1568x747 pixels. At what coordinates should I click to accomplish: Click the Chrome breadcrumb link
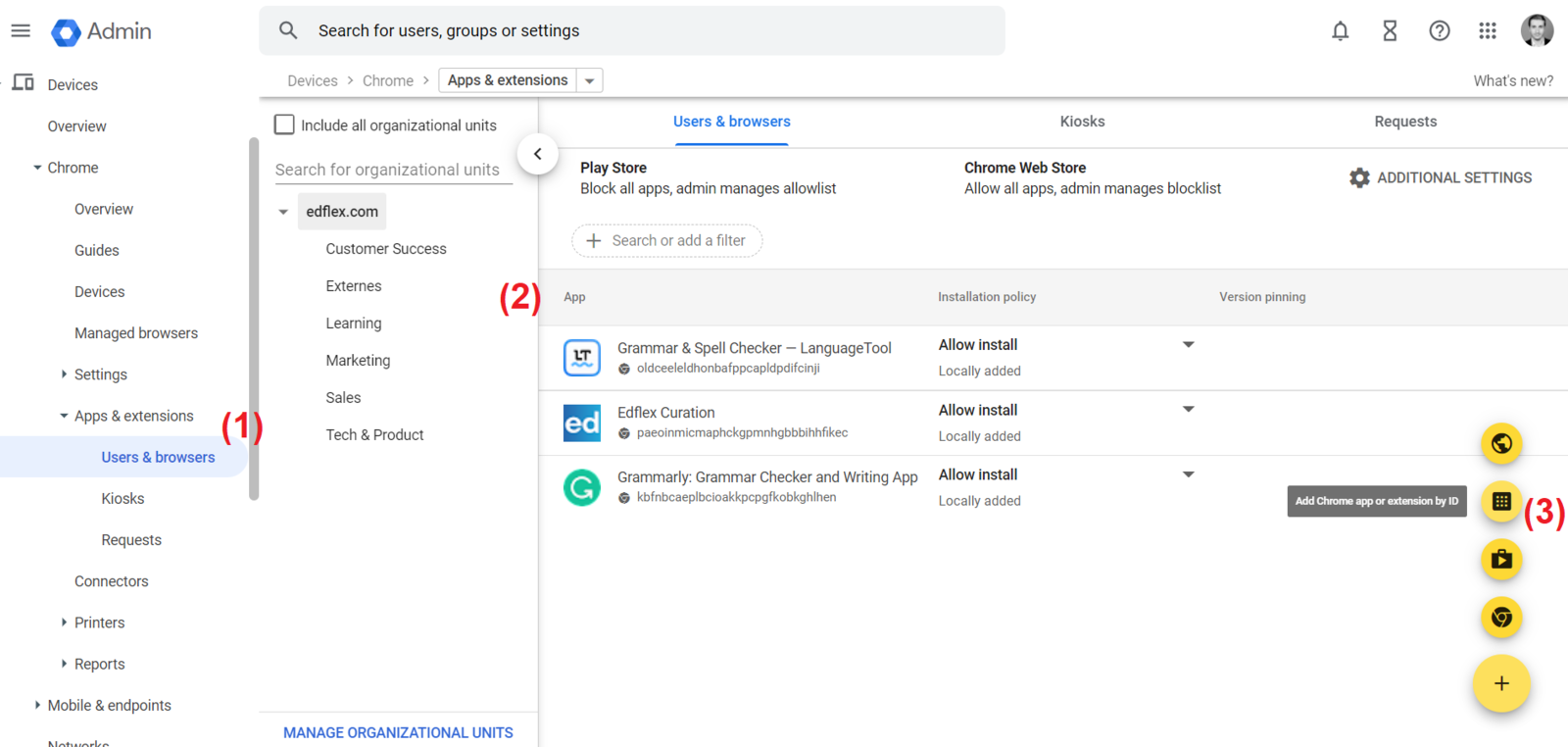tap(388, 80)
